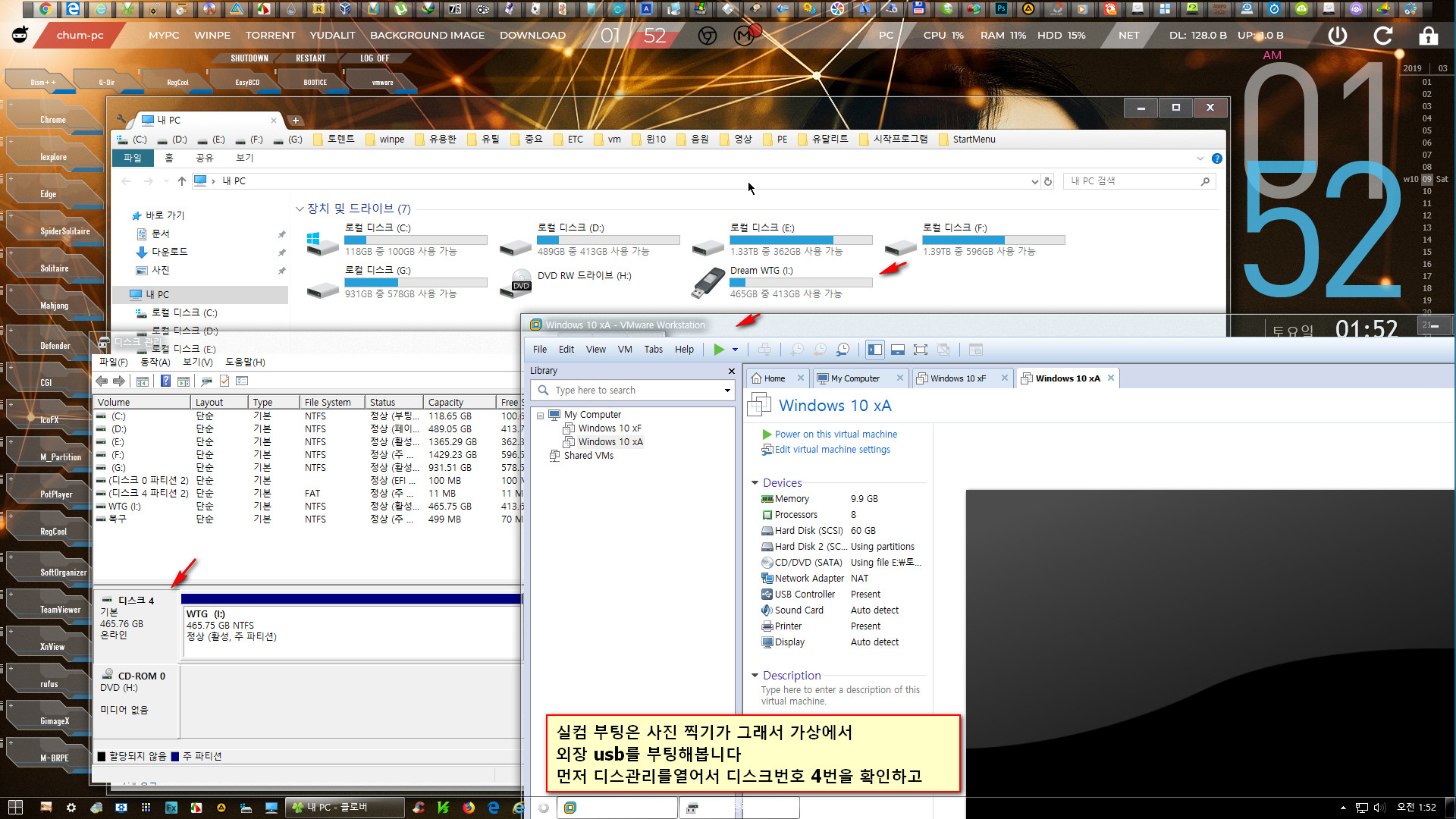
Task: Click volume speaker icon in system tray
Action: click(1379, 808)
